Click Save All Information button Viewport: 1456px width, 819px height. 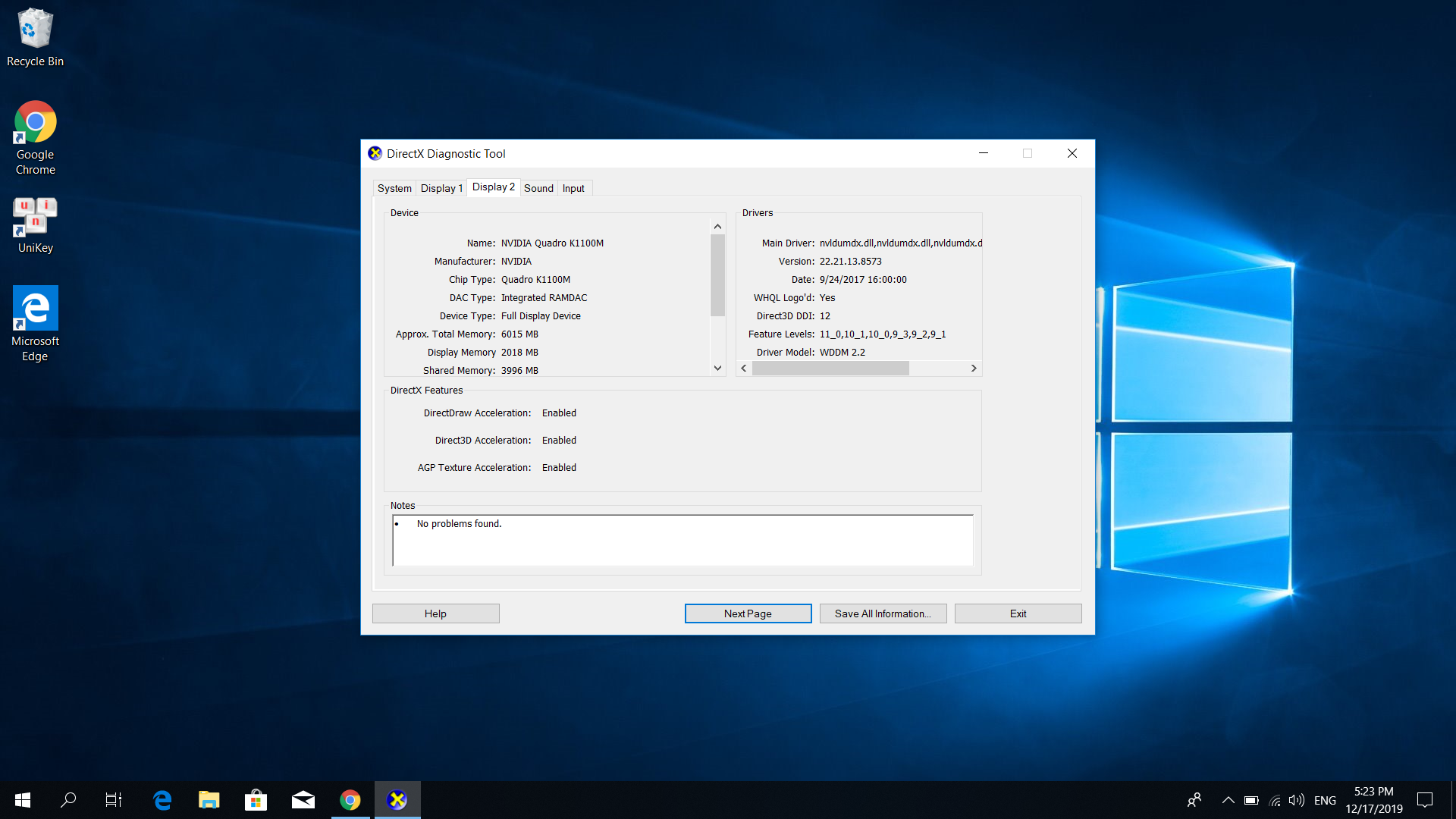coord(883,613)
